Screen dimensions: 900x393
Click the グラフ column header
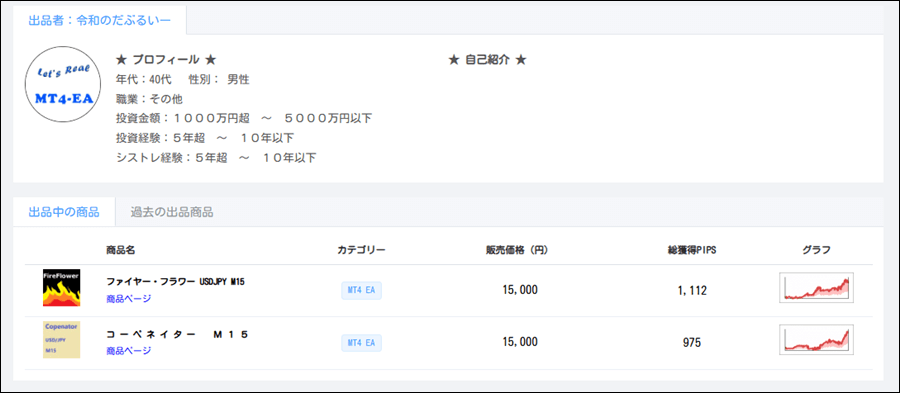tap(816, 250)
